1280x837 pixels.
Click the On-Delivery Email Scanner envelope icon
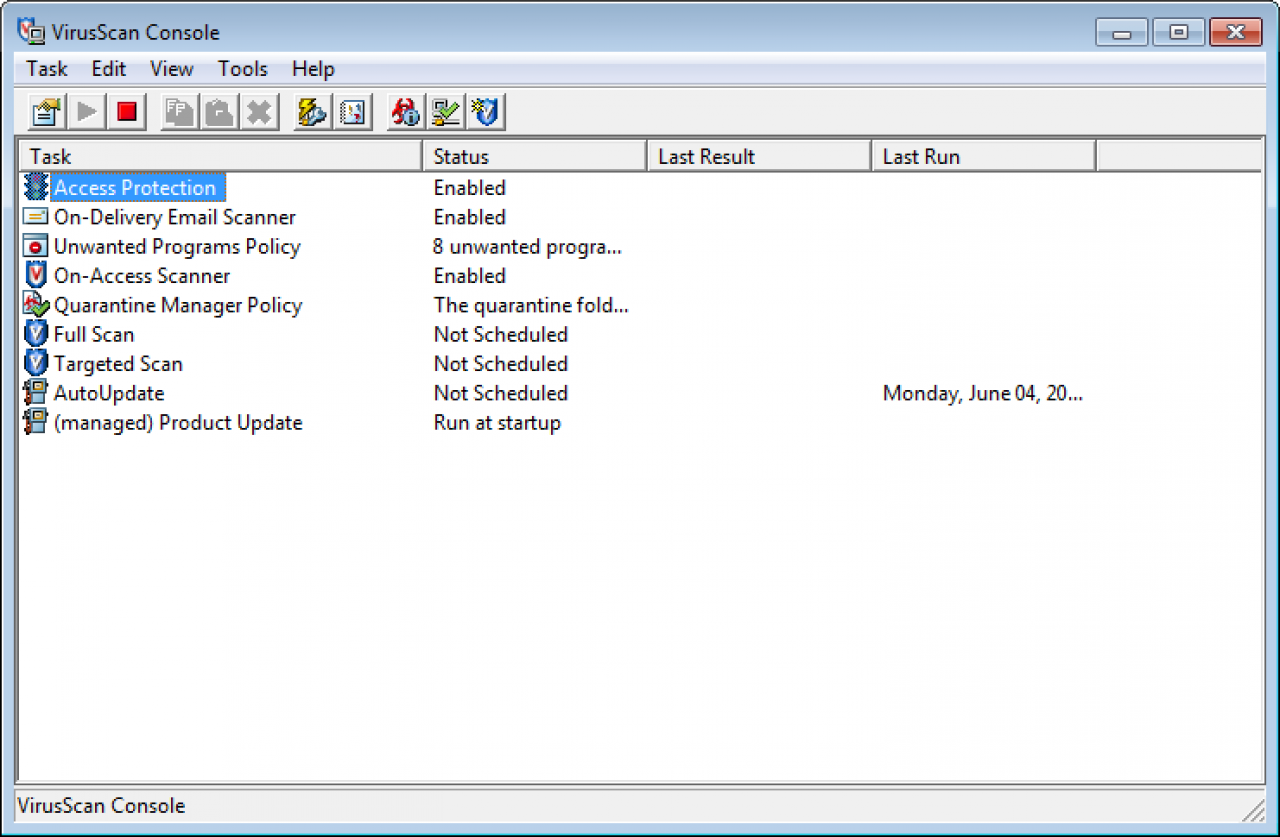(x=36, y=217)
